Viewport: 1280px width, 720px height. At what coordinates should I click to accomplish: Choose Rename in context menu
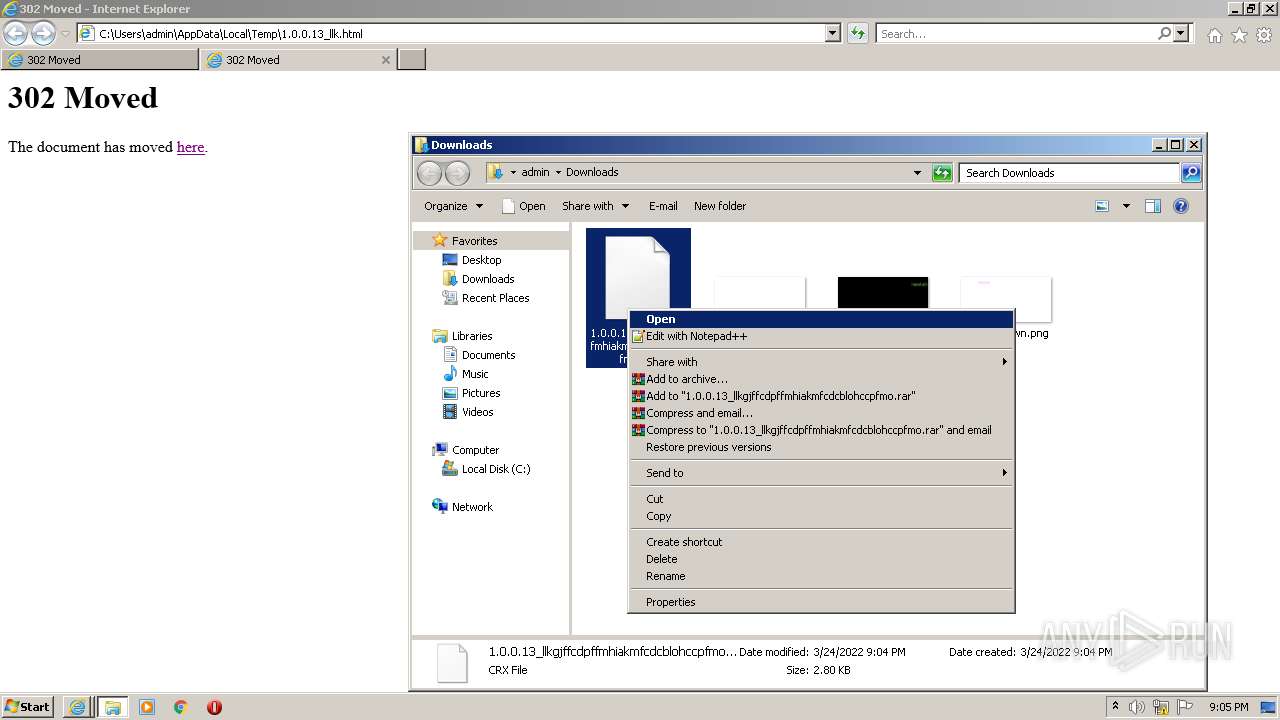[820, 576]
